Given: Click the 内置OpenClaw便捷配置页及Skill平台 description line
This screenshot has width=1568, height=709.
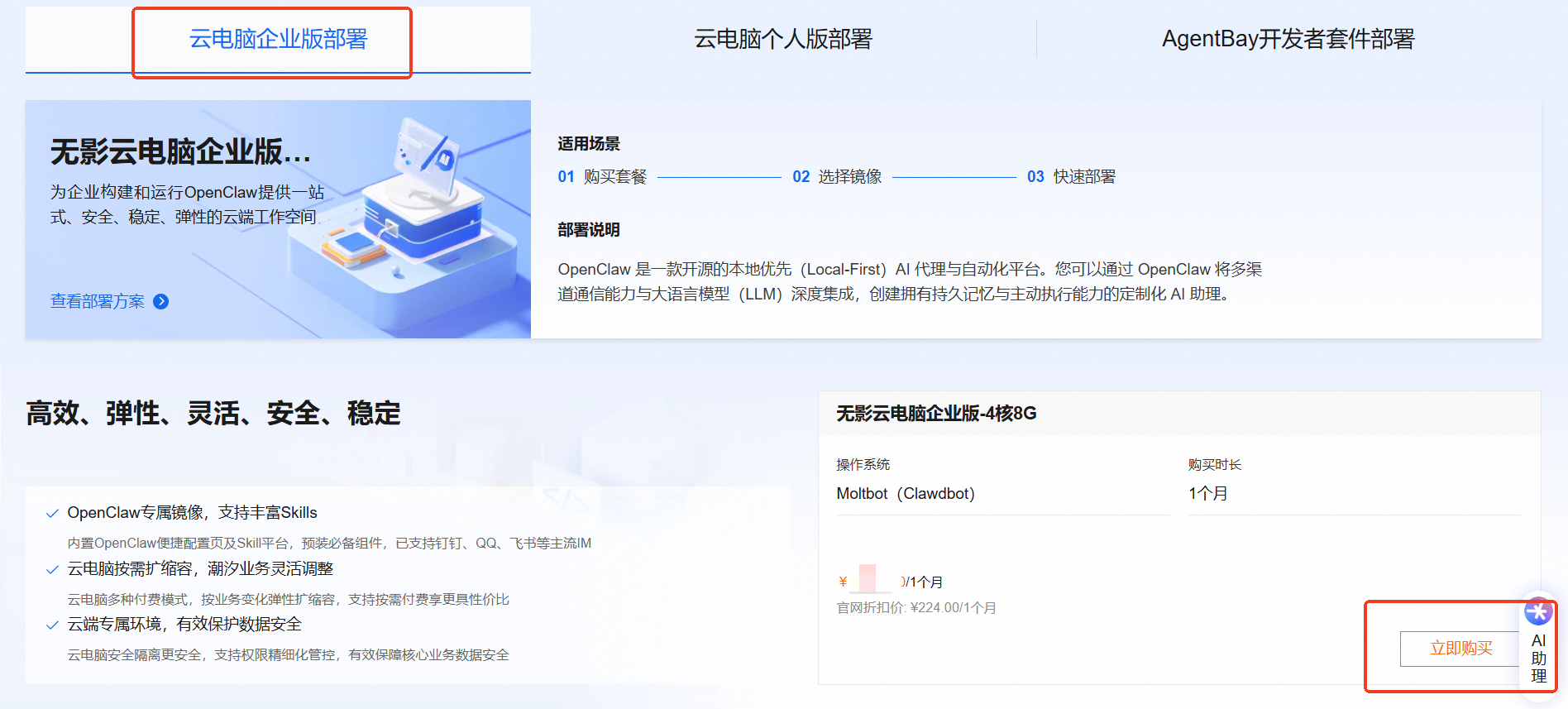Looking at the screenshot, I should tap(329, 544).
